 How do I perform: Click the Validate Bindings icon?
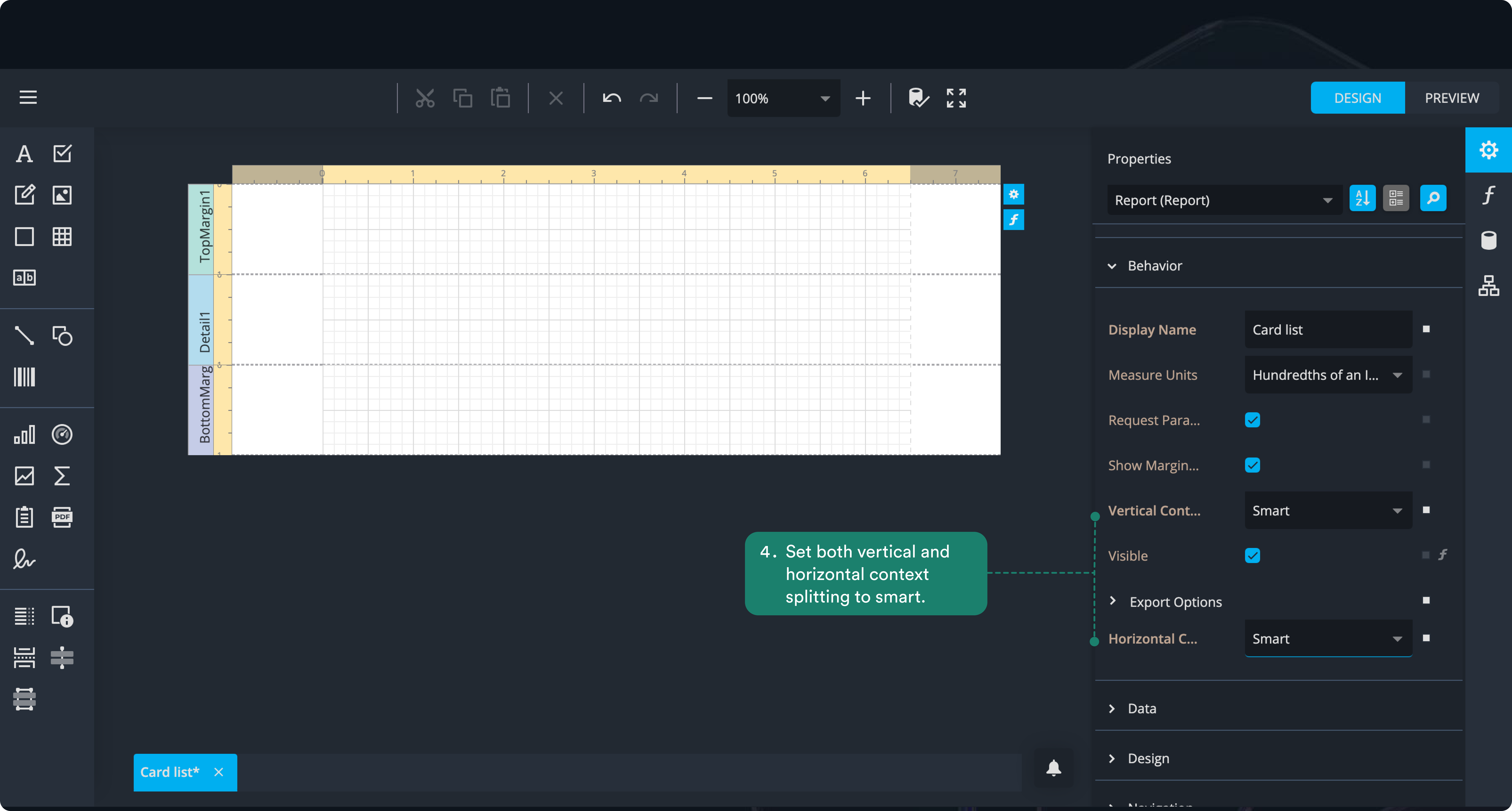[x=919, y=98]
